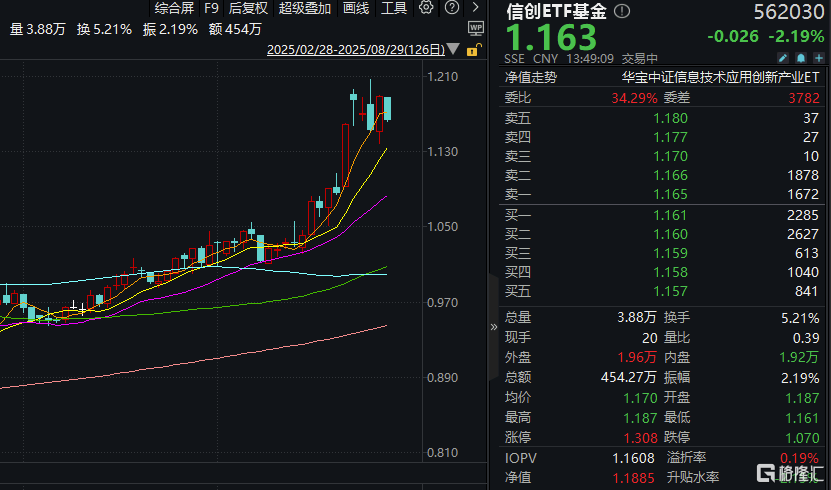Click the info icon next to 信创ETF基金

622,11
